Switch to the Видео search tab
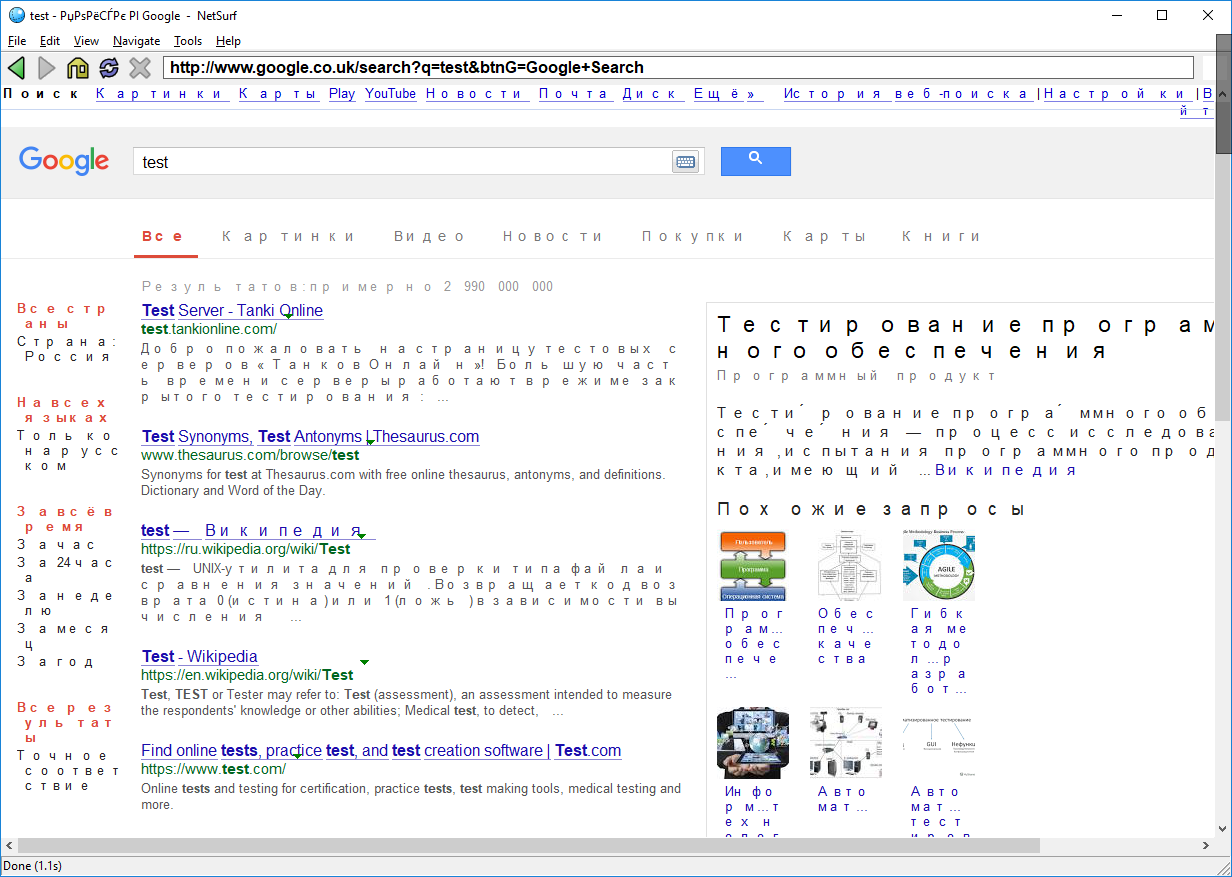1232x877 pixels. click(x=429, y=237)
